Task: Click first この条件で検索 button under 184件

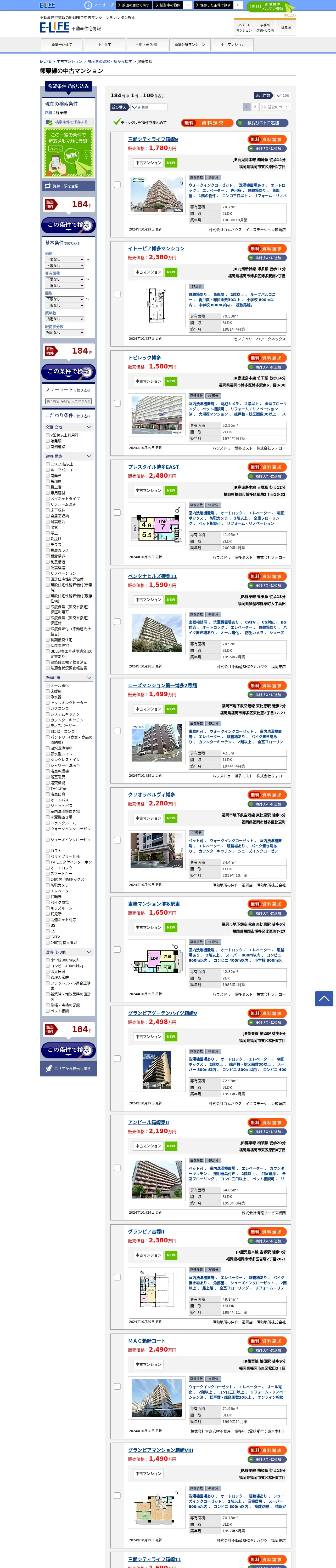Action: [x=68, y=225]
